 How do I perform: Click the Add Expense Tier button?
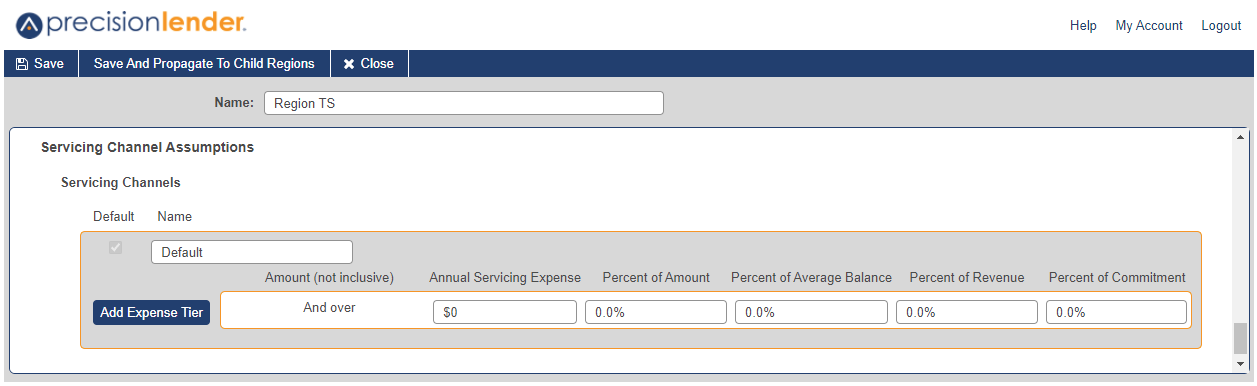click(x=151, y=313)
